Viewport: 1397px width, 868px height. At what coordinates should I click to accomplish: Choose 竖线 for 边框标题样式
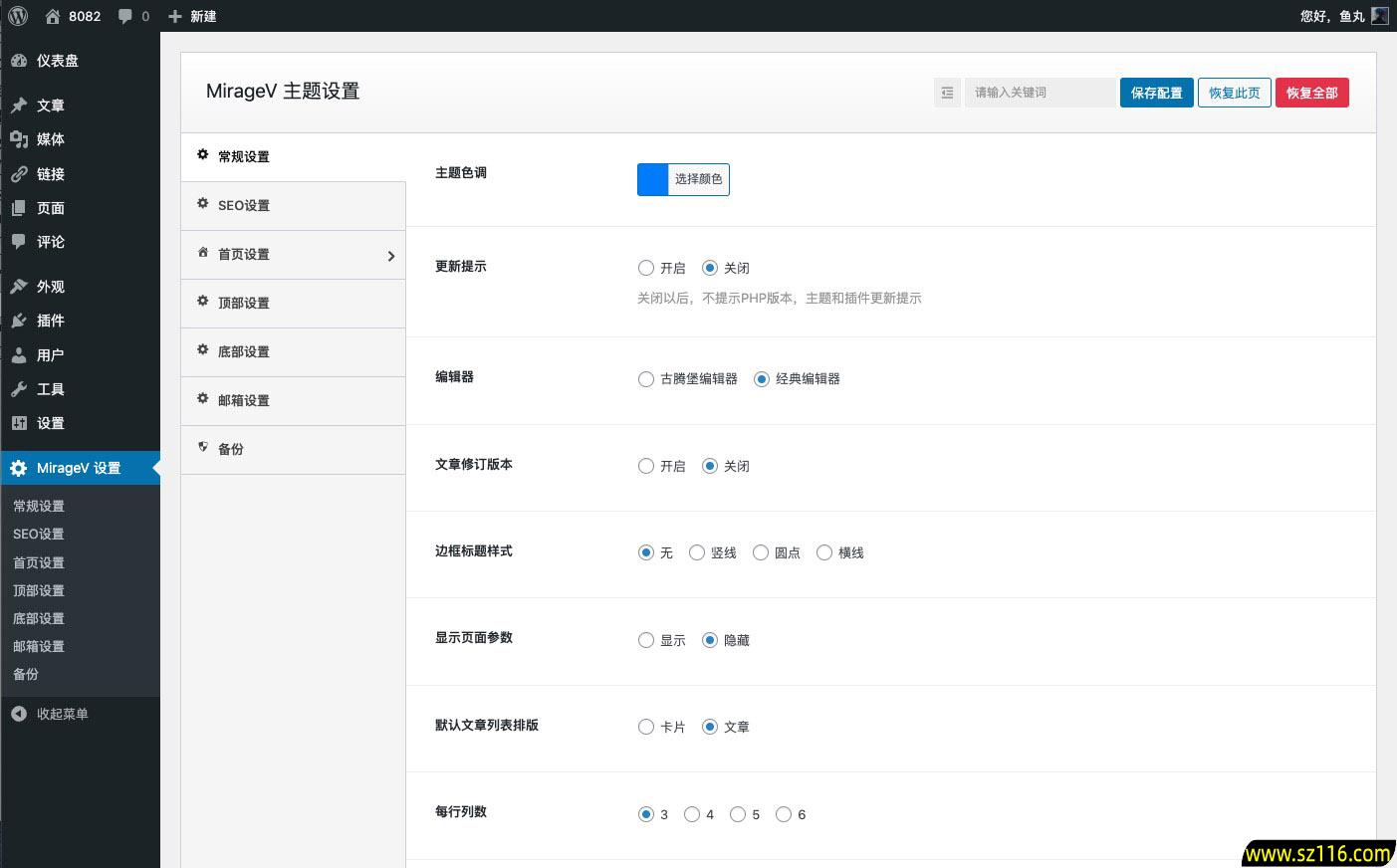click(x=697, y=552)
